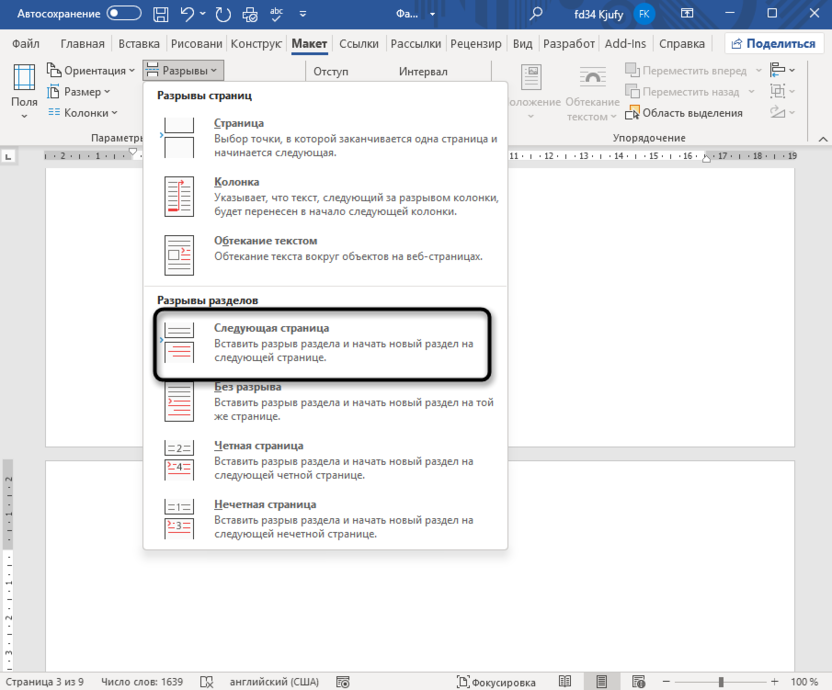832x690 pixels.
Task: Open the search magnifier icon
Action: (536, 14)
